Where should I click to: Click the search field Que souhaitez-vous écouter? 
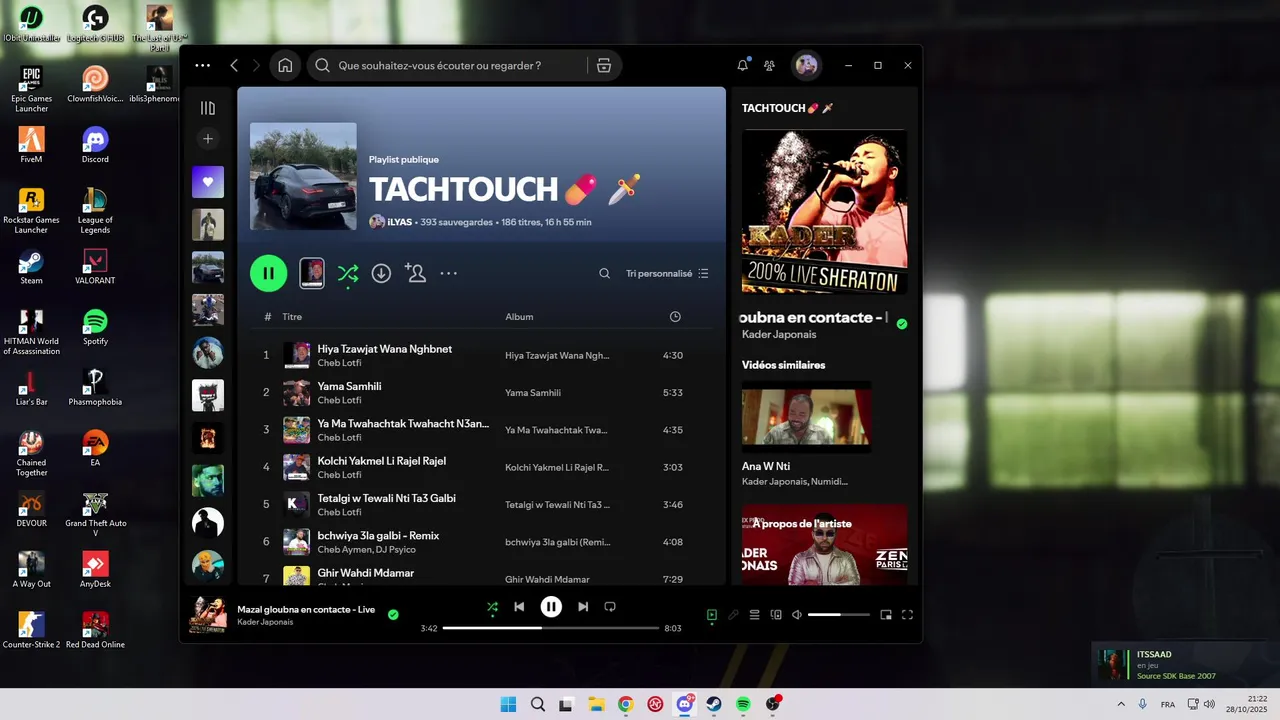pyautogui.click(x=447, y=65)
